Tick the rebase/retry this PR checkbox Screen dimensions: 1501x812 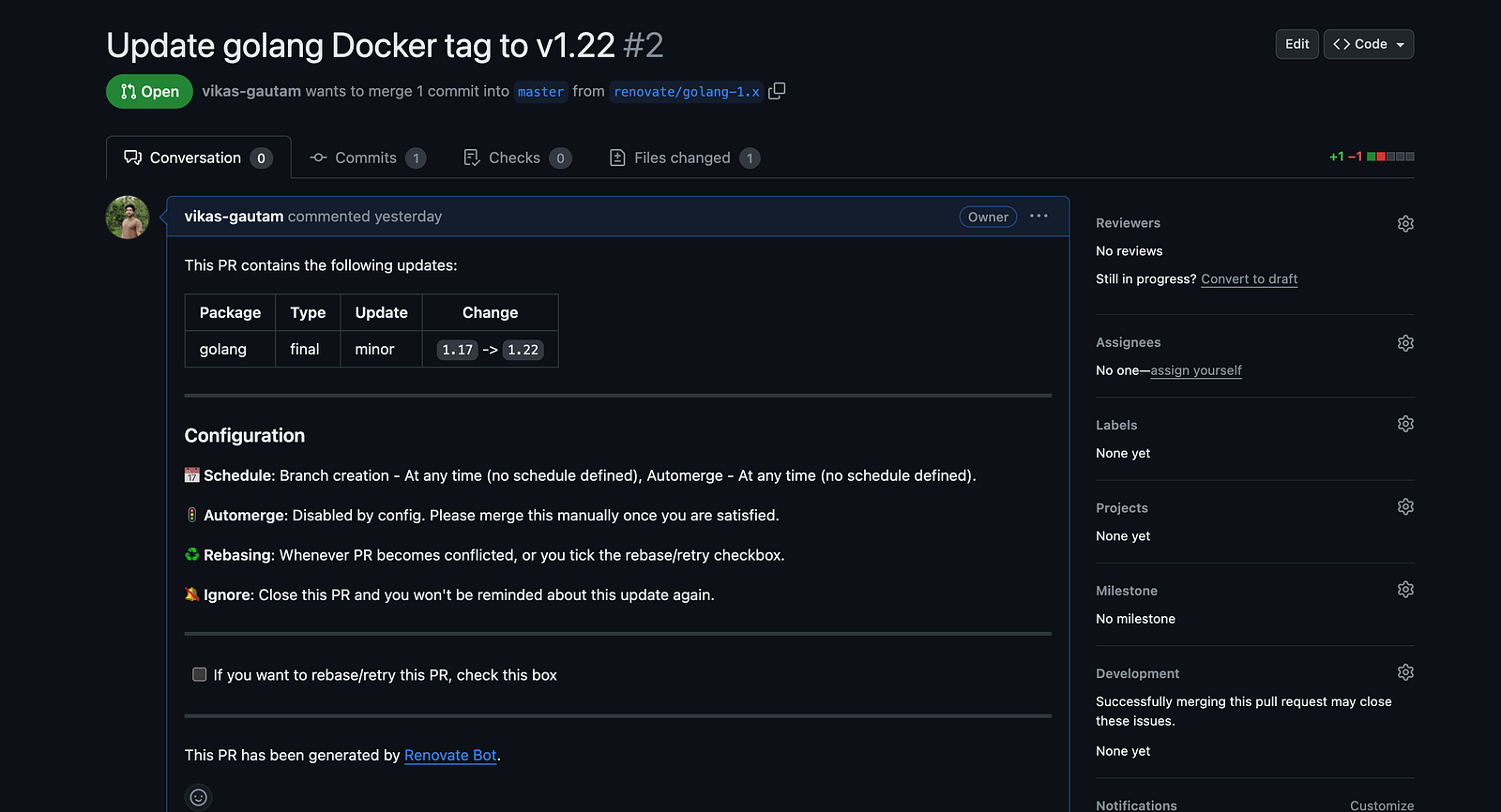(x=200, y=674)
